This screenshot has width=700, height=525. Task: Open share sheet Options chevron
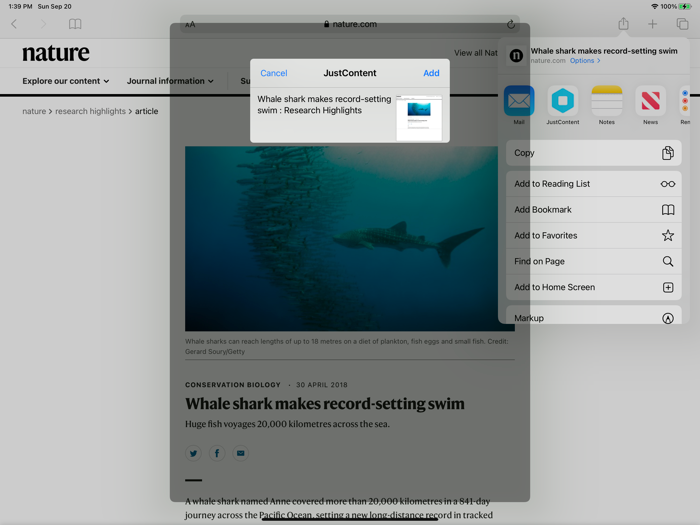pos(585,61)
